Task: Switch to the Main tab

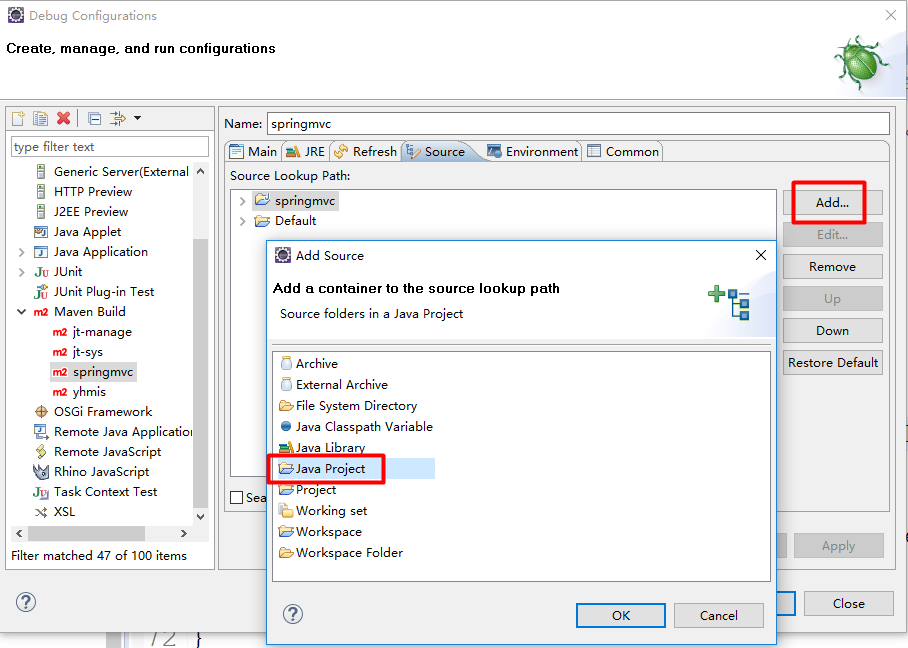Action: coord(253,152)
